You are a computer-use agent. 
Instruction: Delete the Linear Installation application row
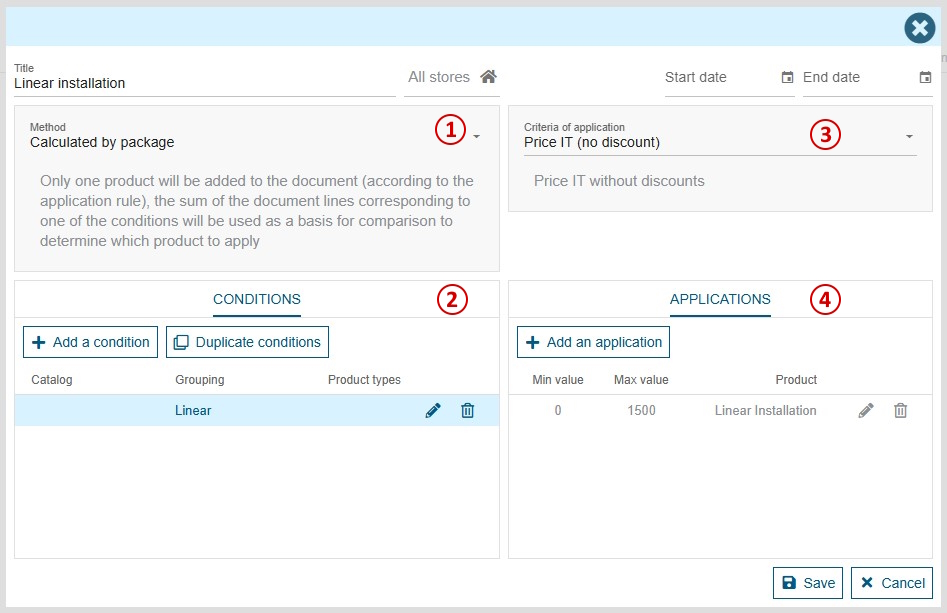[900, 410]
